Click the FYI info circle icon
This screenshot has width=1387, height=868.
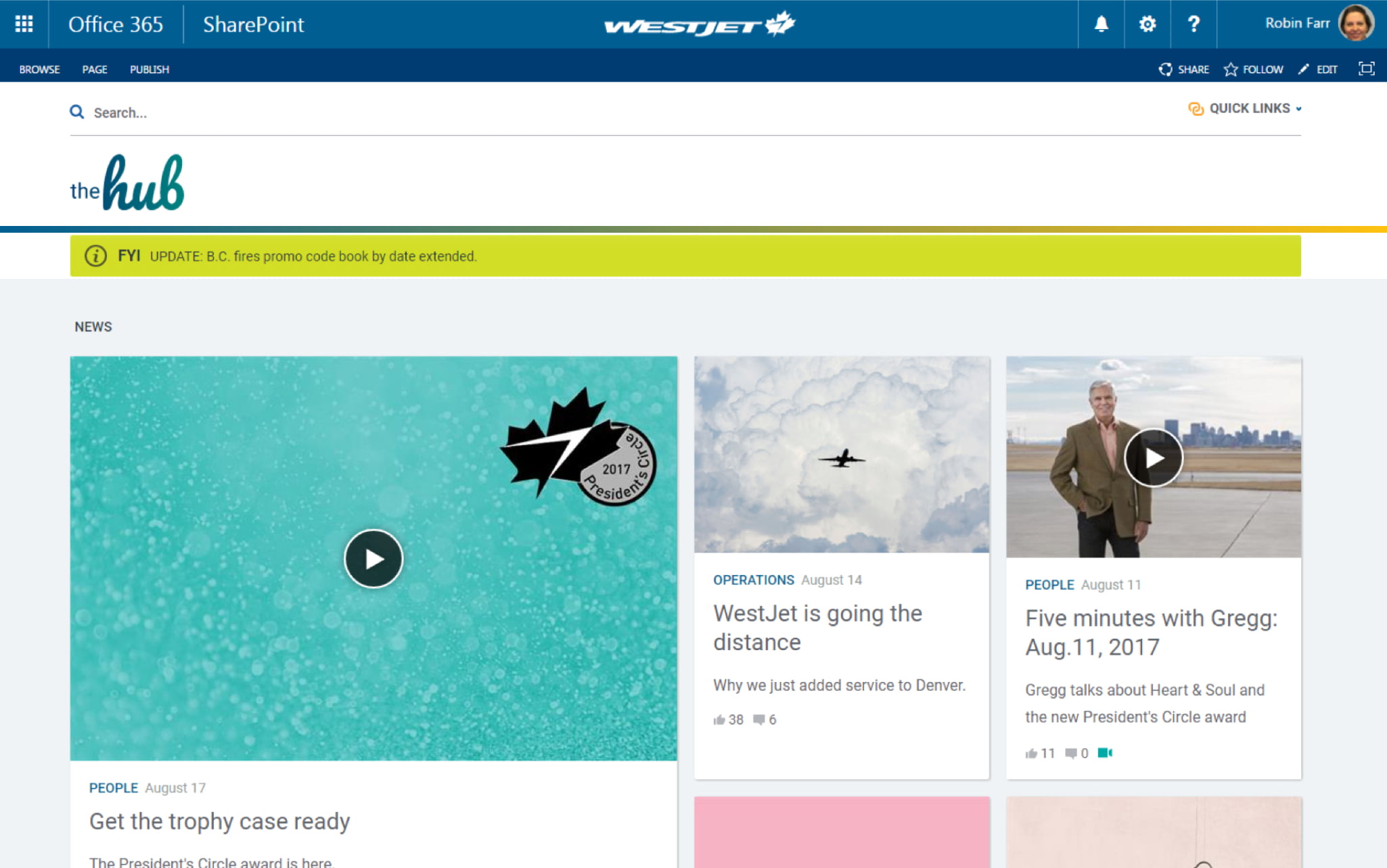(95, 256)
